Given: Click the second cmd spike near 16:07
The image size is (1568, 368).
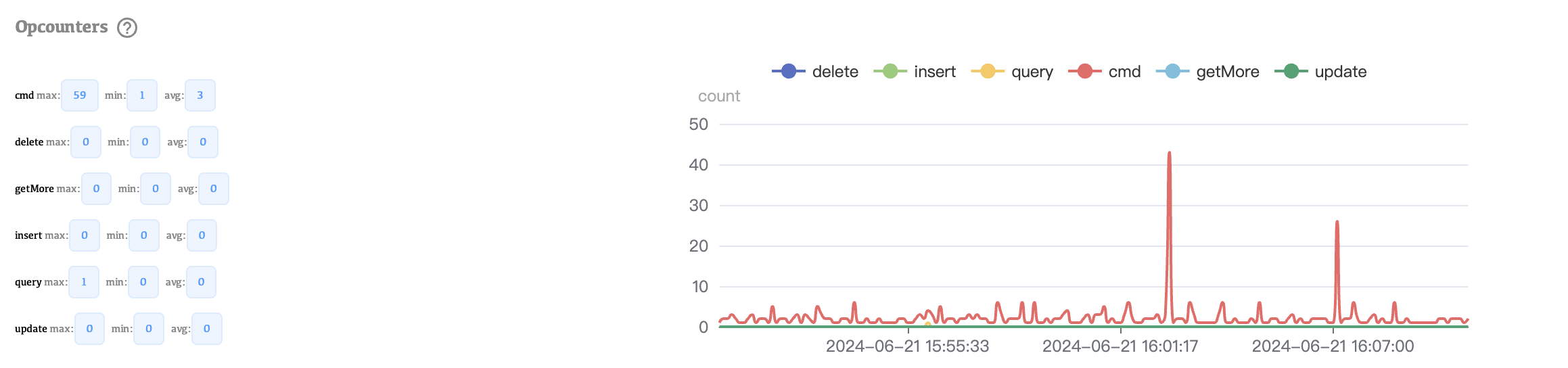Looking at the screenshot, I should [1337, 223].
